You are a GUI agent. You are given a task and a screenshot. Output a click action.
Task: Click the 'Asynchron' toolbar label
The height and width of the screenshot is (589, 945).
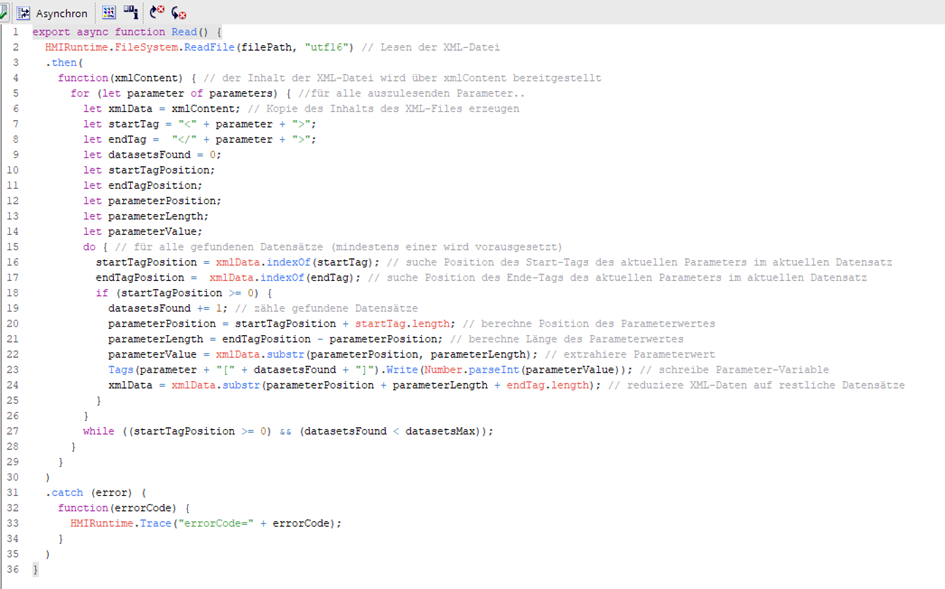pyautogui.click(x=61, y=13)
